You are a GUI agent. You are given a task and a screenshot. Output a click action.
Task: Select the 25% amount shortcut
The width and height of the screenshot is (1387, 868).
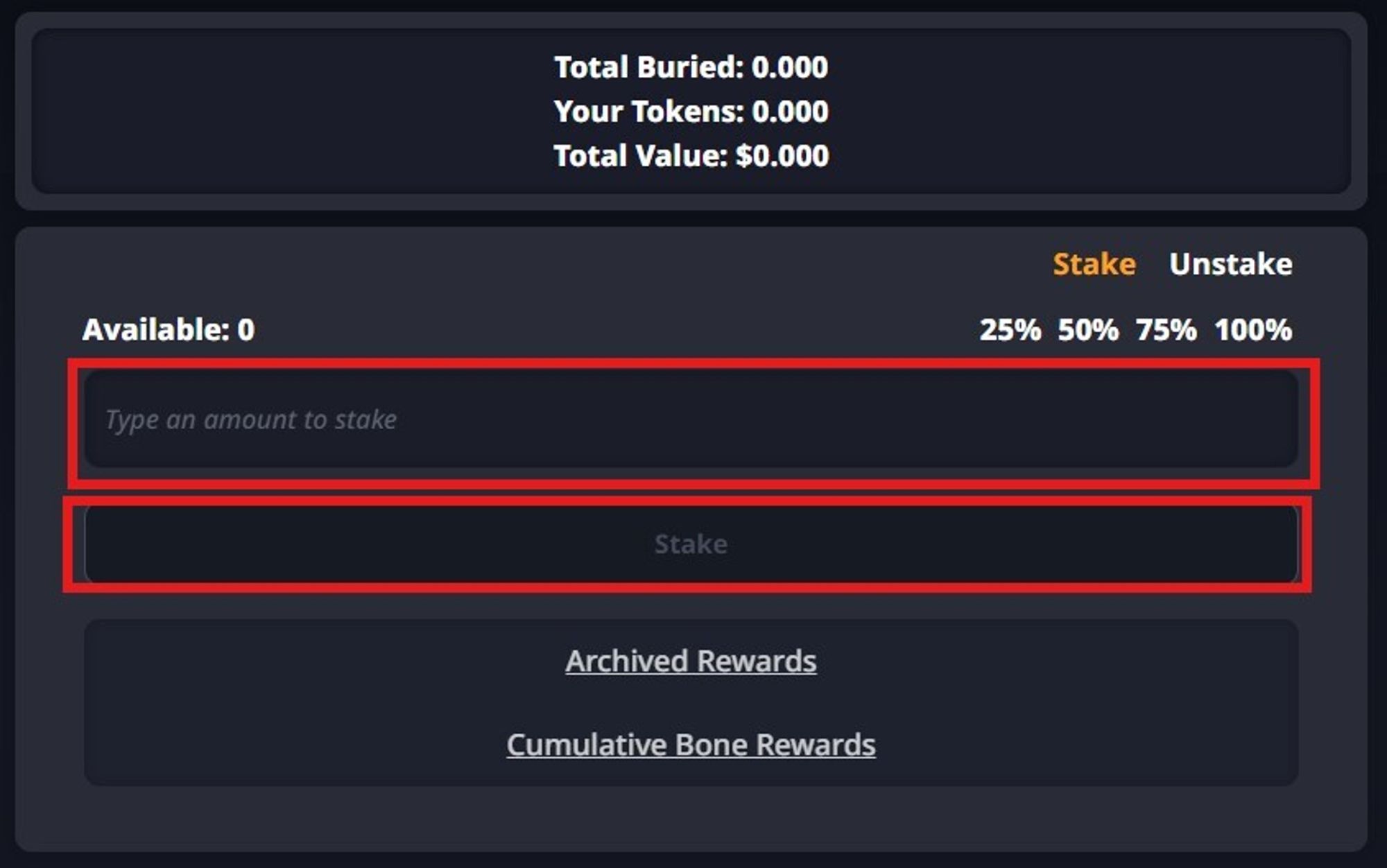(x=1009, y=330)
